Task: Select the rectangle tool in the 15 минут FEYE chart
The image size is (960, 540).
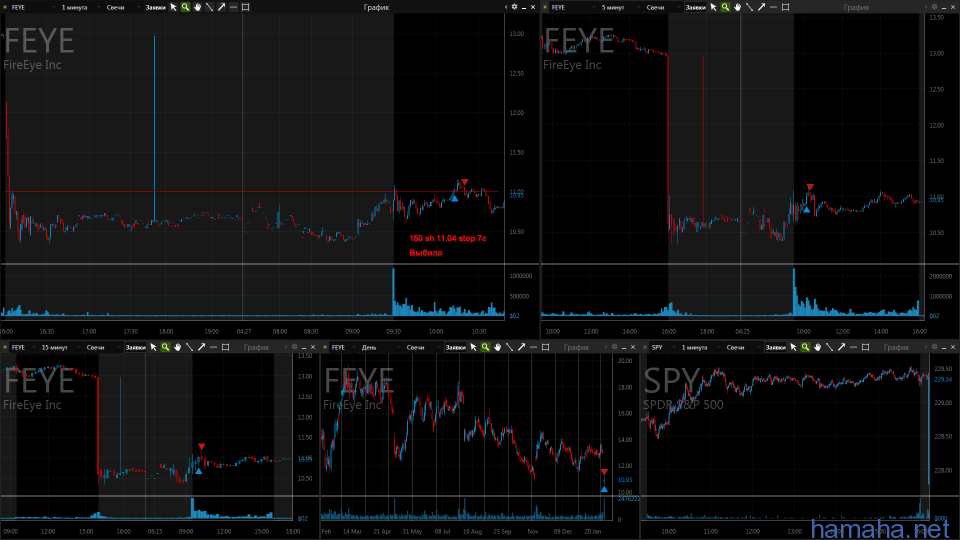Action: [225, 347]
